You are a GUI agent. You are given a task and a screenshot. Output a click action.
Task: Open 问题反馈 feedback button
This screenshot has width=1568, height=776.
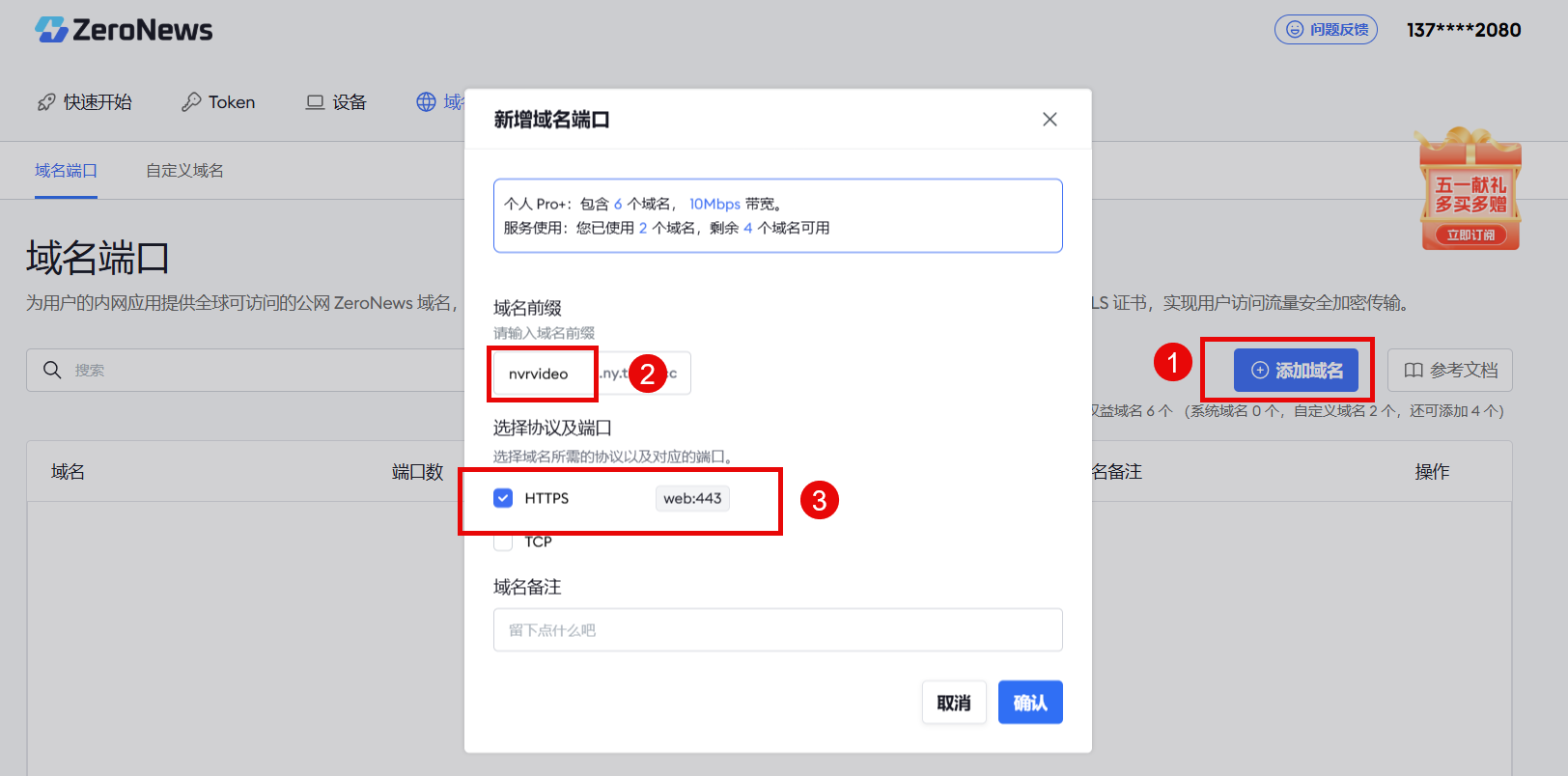[1326, 30]
